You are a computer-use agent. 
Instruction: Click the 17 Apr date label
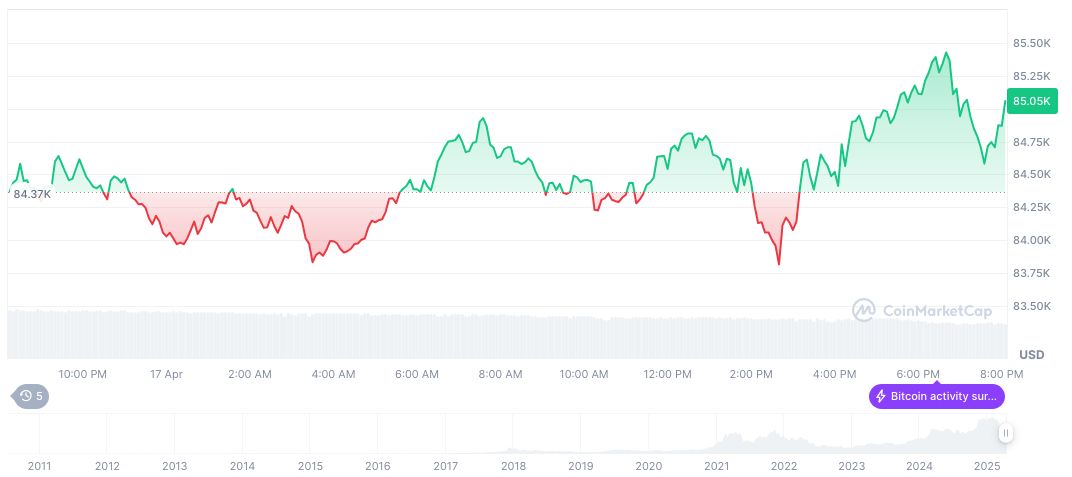pos(166,374)
